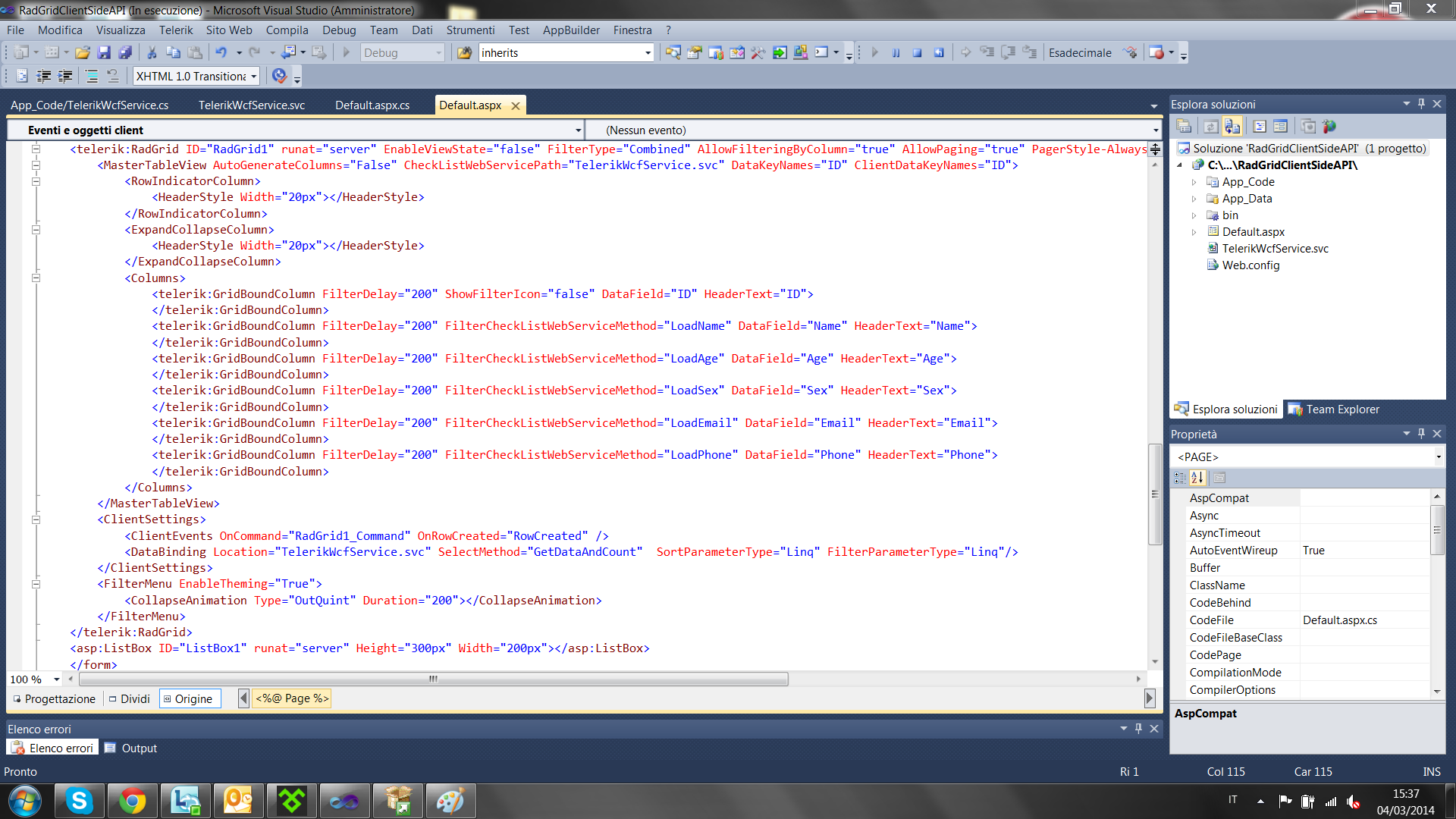Screen dimensions: 1456x819
Task: Switch to TelerikWcfService.svc tab
Action: (x=252, y=105)
